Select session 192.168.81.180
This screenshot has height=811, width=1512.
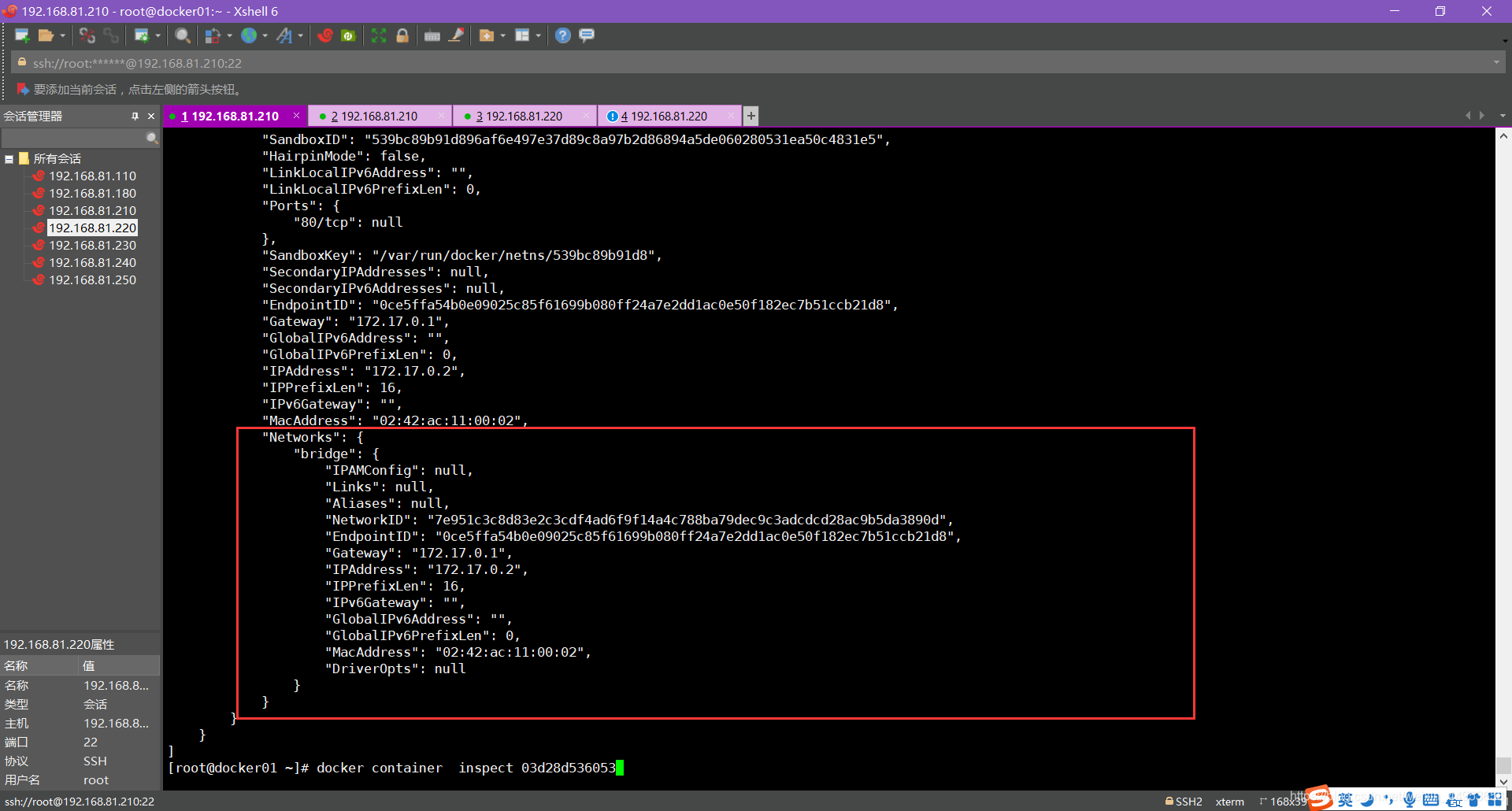[x=92, y=193]
